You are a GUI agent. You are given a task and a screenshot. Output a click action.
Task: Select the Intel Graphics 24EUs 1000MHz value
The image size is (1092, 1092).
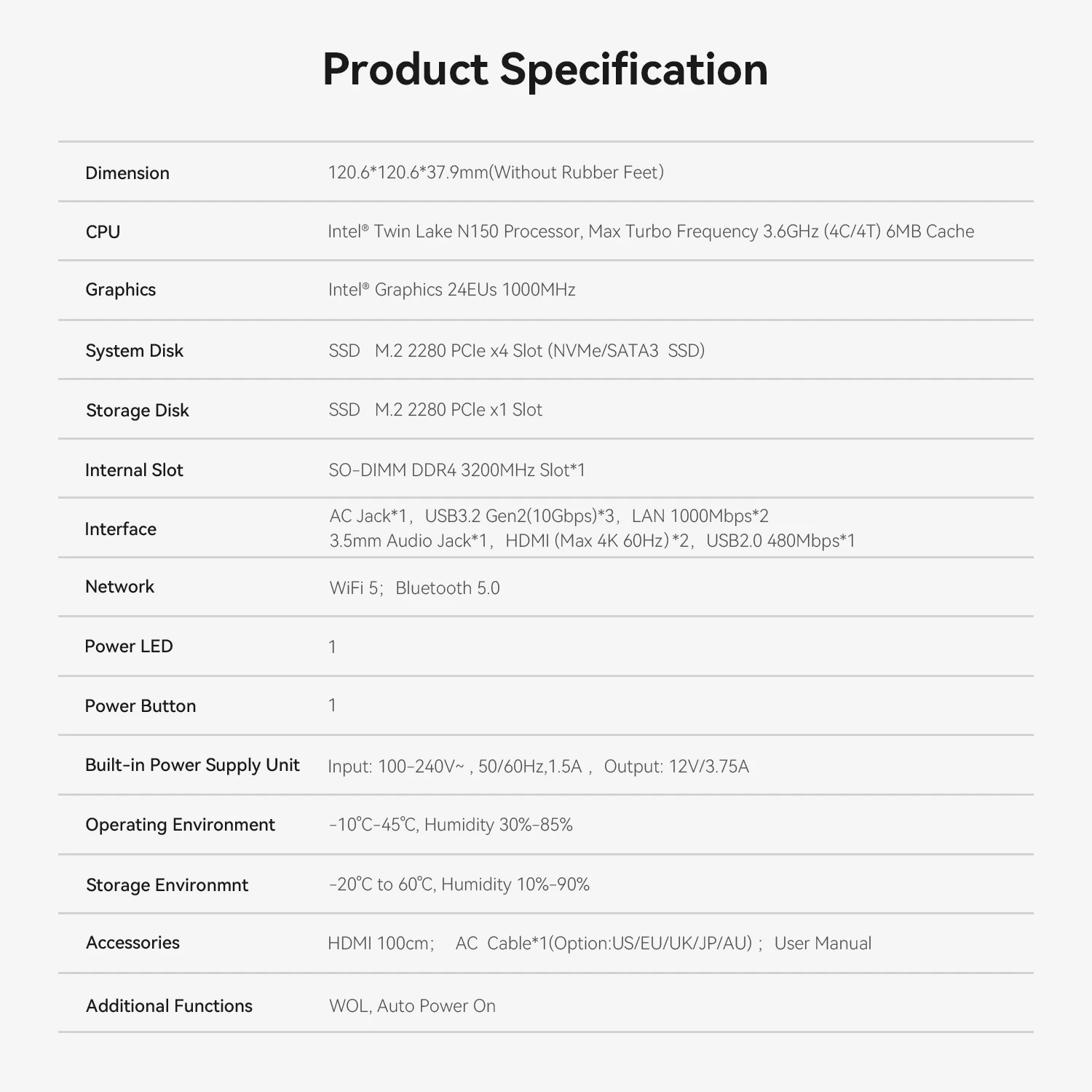point(451,290)
